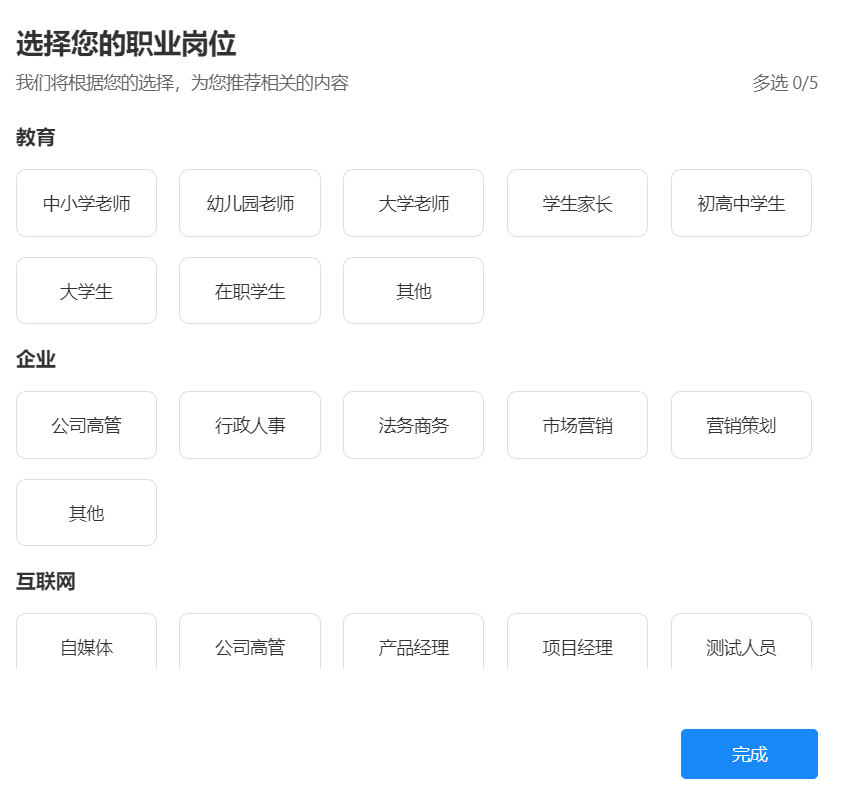Toggle the 幼儿园老师 option
857x805 pixels.
point(249,203)
